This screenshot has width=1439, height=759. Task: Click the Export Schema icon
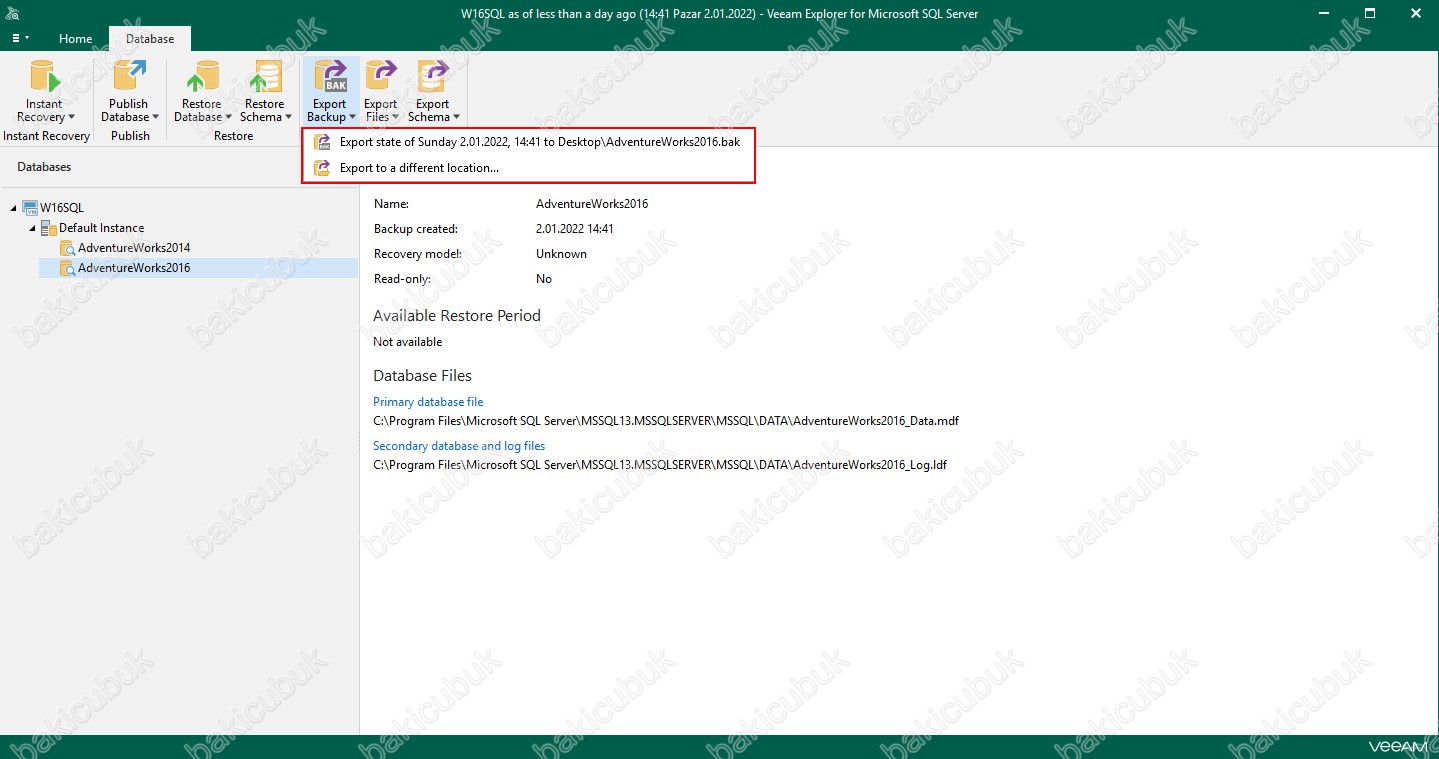[x=433, y=77]
